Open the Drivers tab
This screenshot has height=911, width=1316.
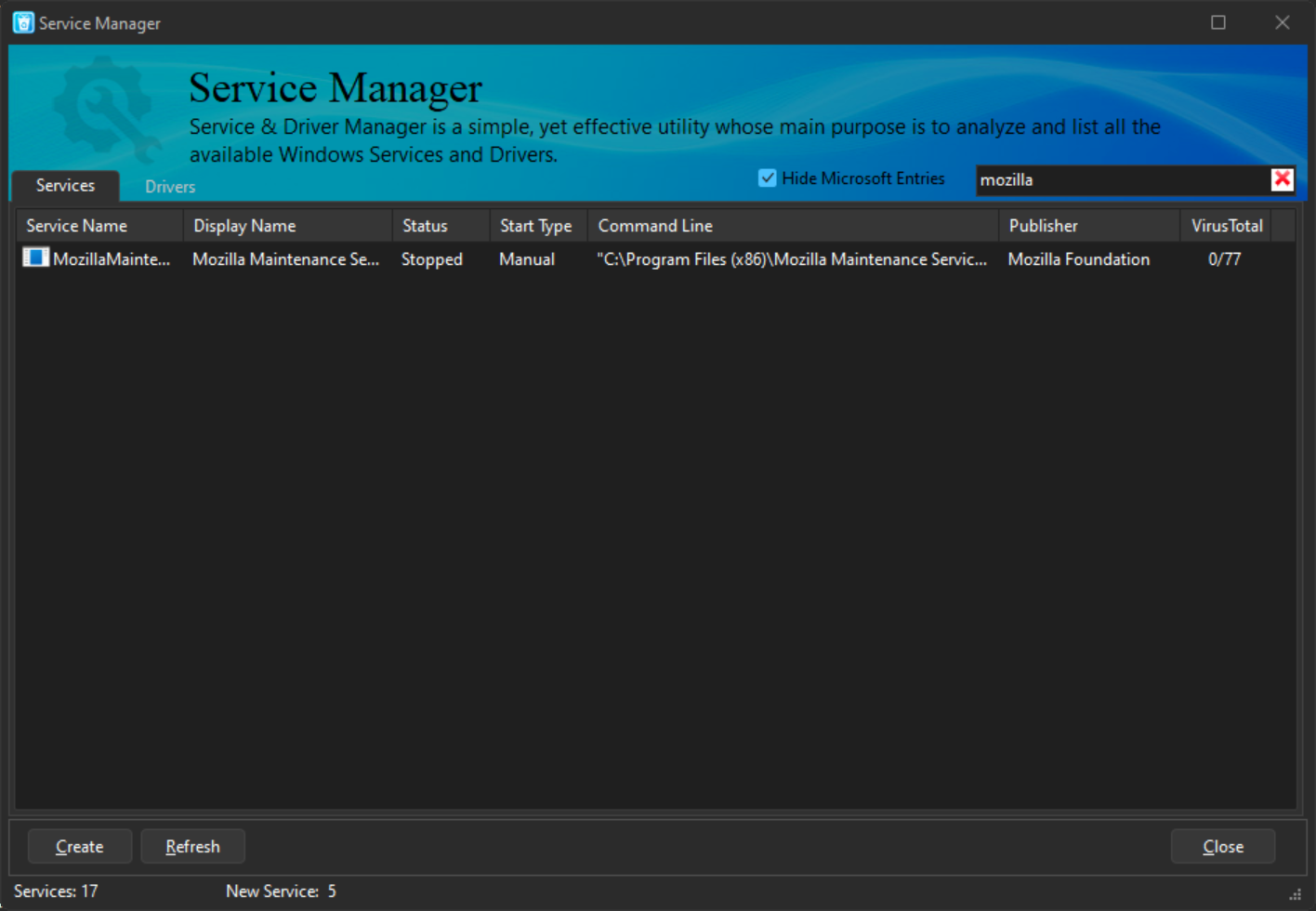[x=170, y=187]
